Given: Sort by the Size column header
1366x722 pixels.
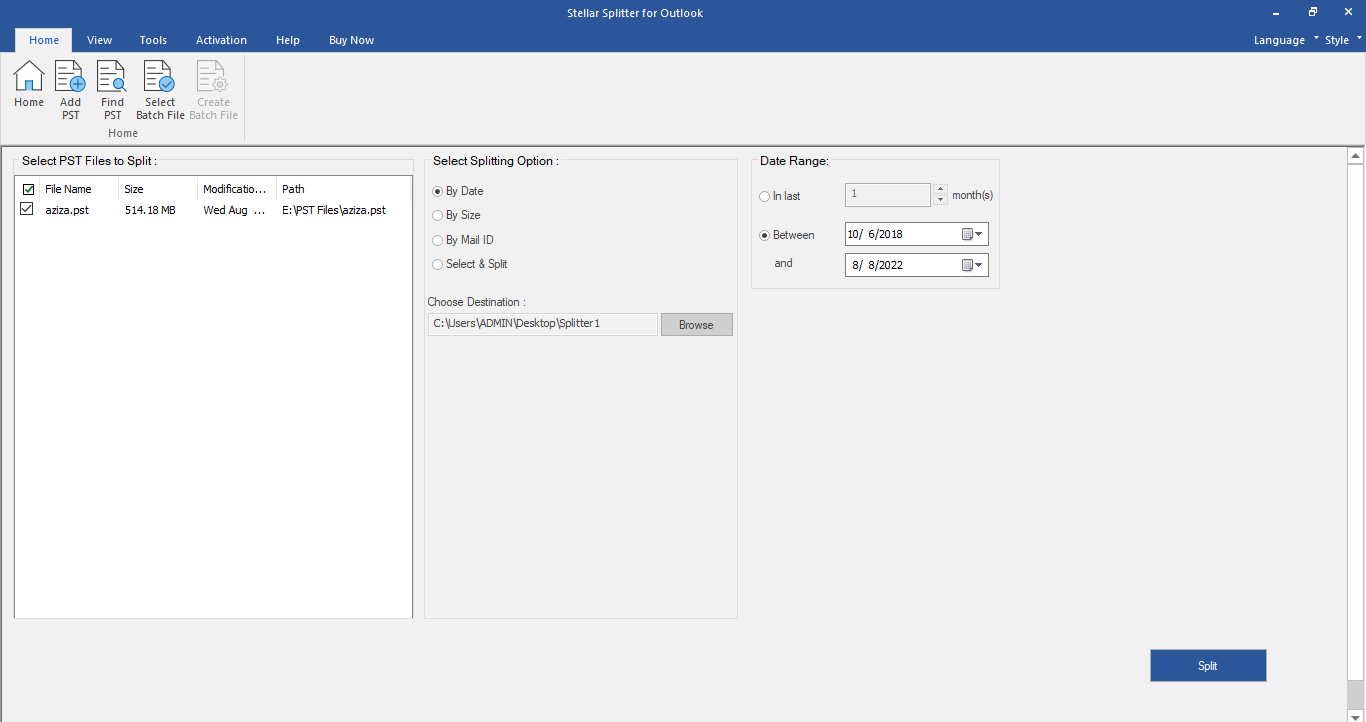Looking at the screenshot, I should [158, 189].
